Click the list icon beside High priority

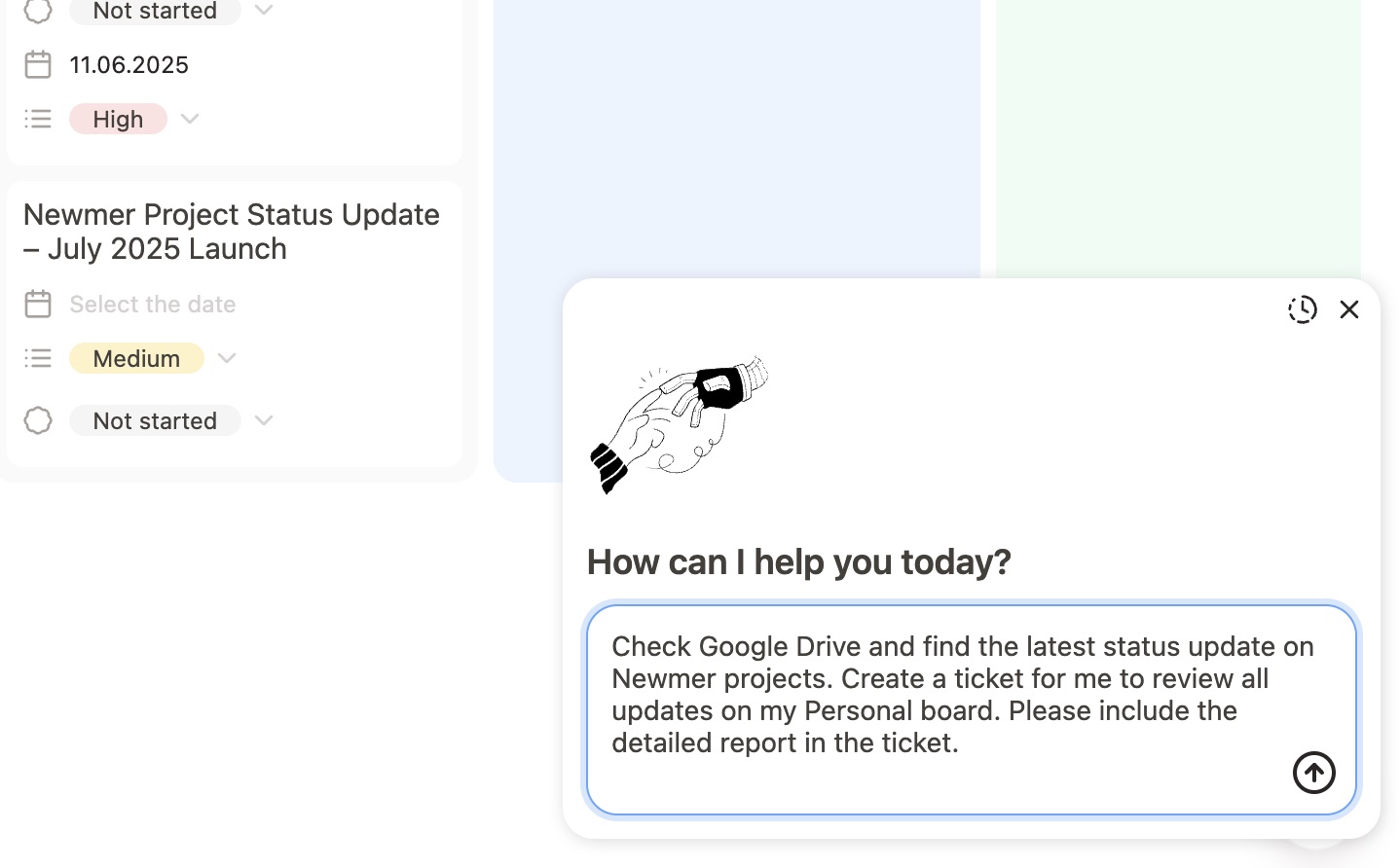38,119
